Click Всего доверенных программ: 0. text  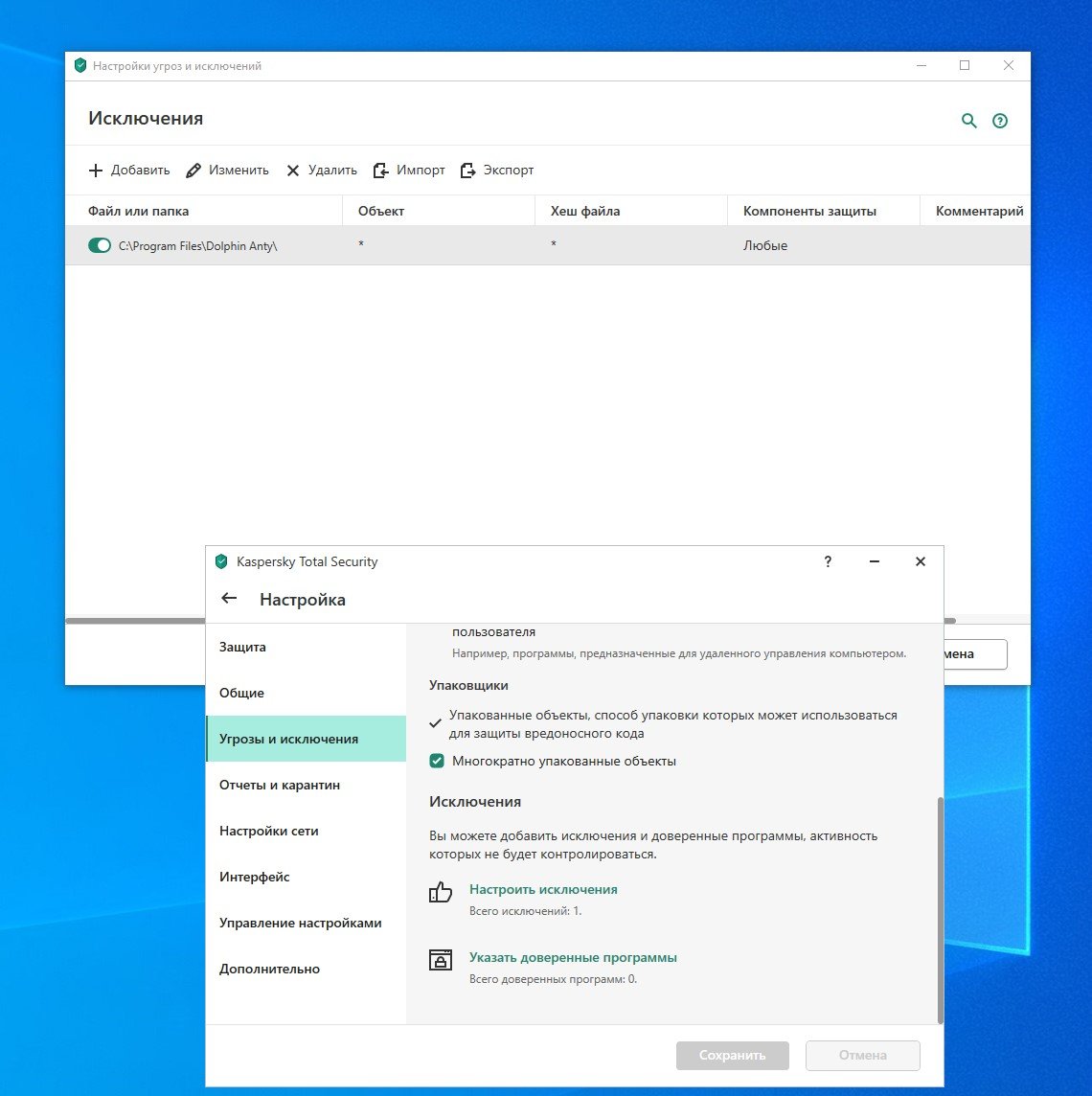(553, 978)
